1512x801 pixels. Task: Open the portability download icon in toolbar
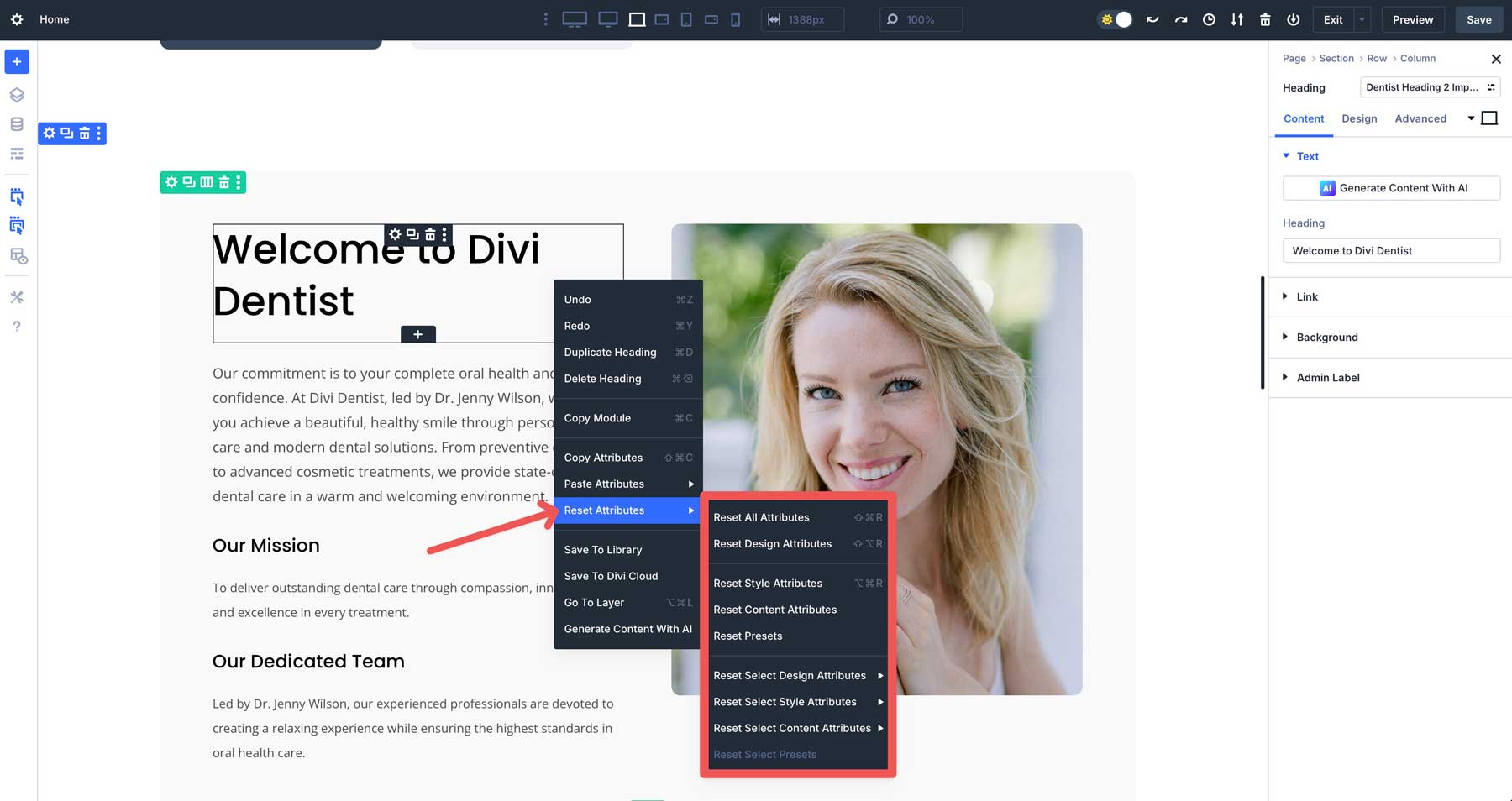point(1237,19)
